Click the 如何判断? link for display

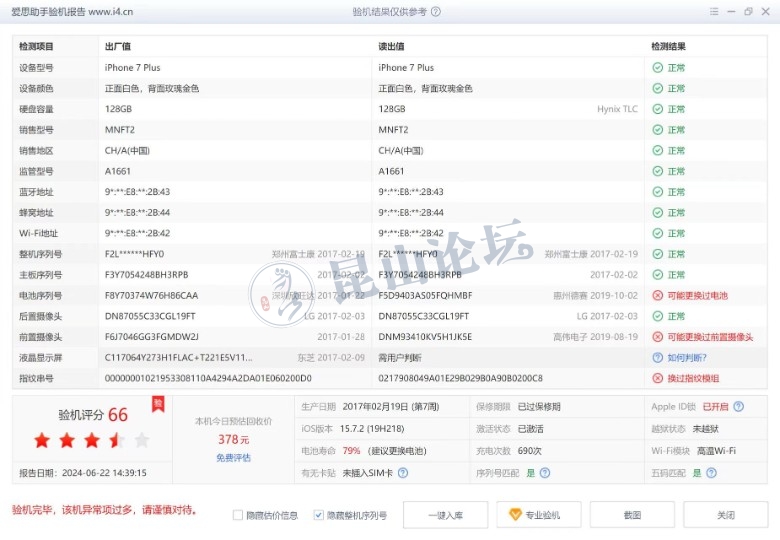tap(686, 358)
